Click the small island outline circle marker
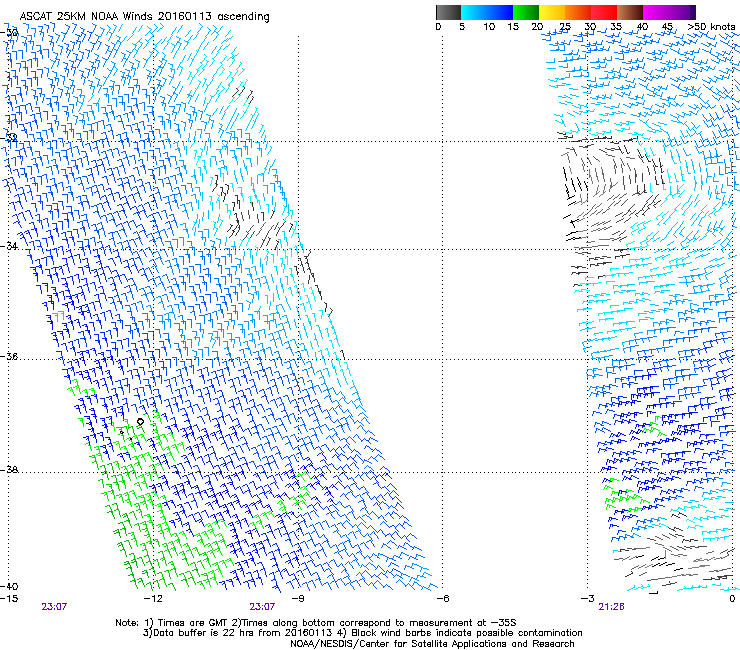 (x=140, y=422)
